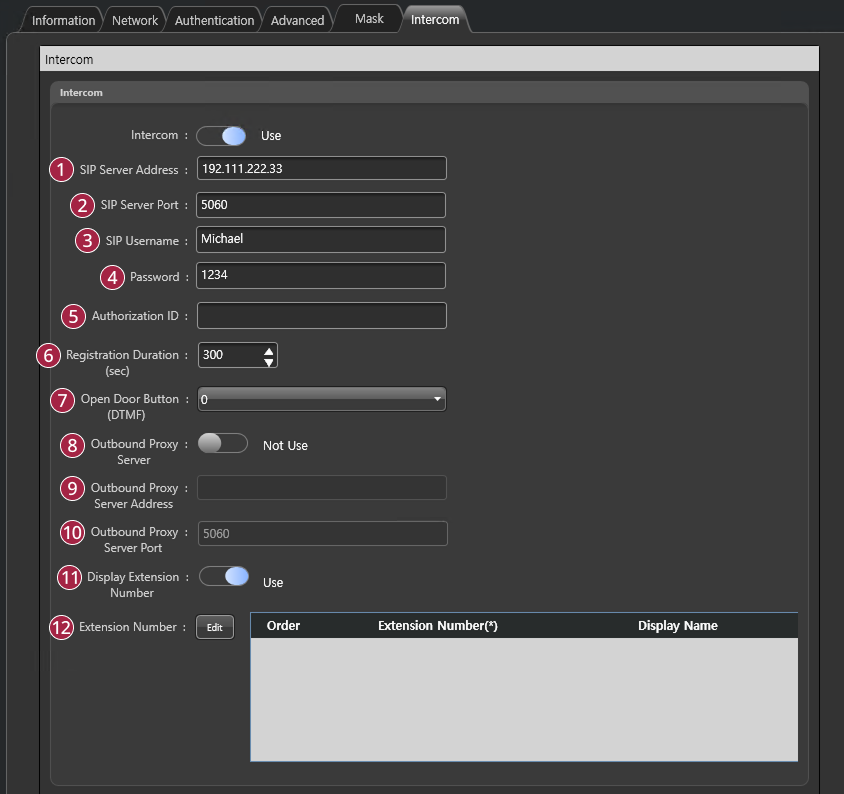Toggle the Intercom Use switch
Screen dimensions: 844x794
221,136
